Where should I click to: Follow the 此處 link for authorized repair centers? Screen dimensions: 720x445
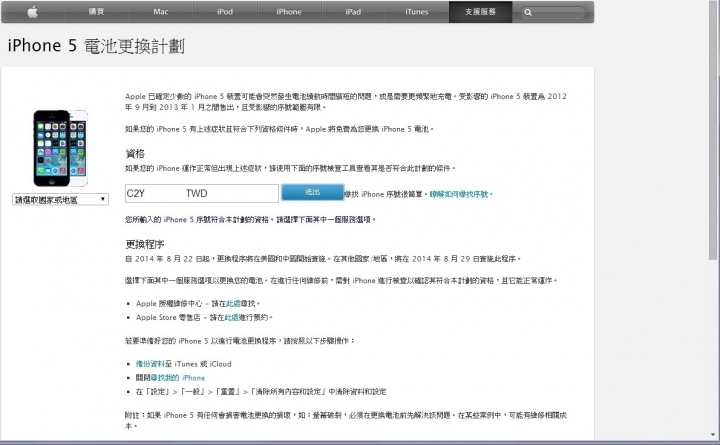click(233, 304)
